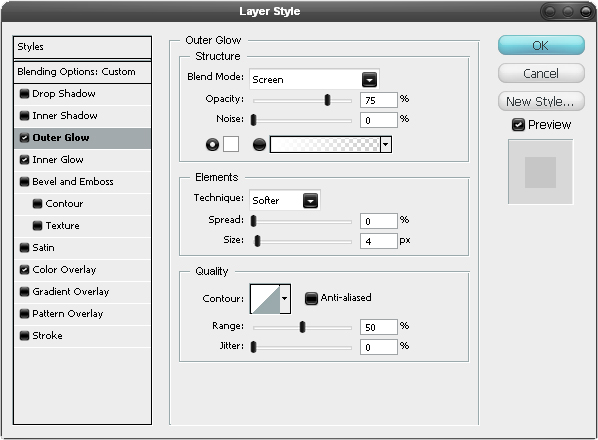
Task: Click the New Style... button
Action: (x=541, y=101)
